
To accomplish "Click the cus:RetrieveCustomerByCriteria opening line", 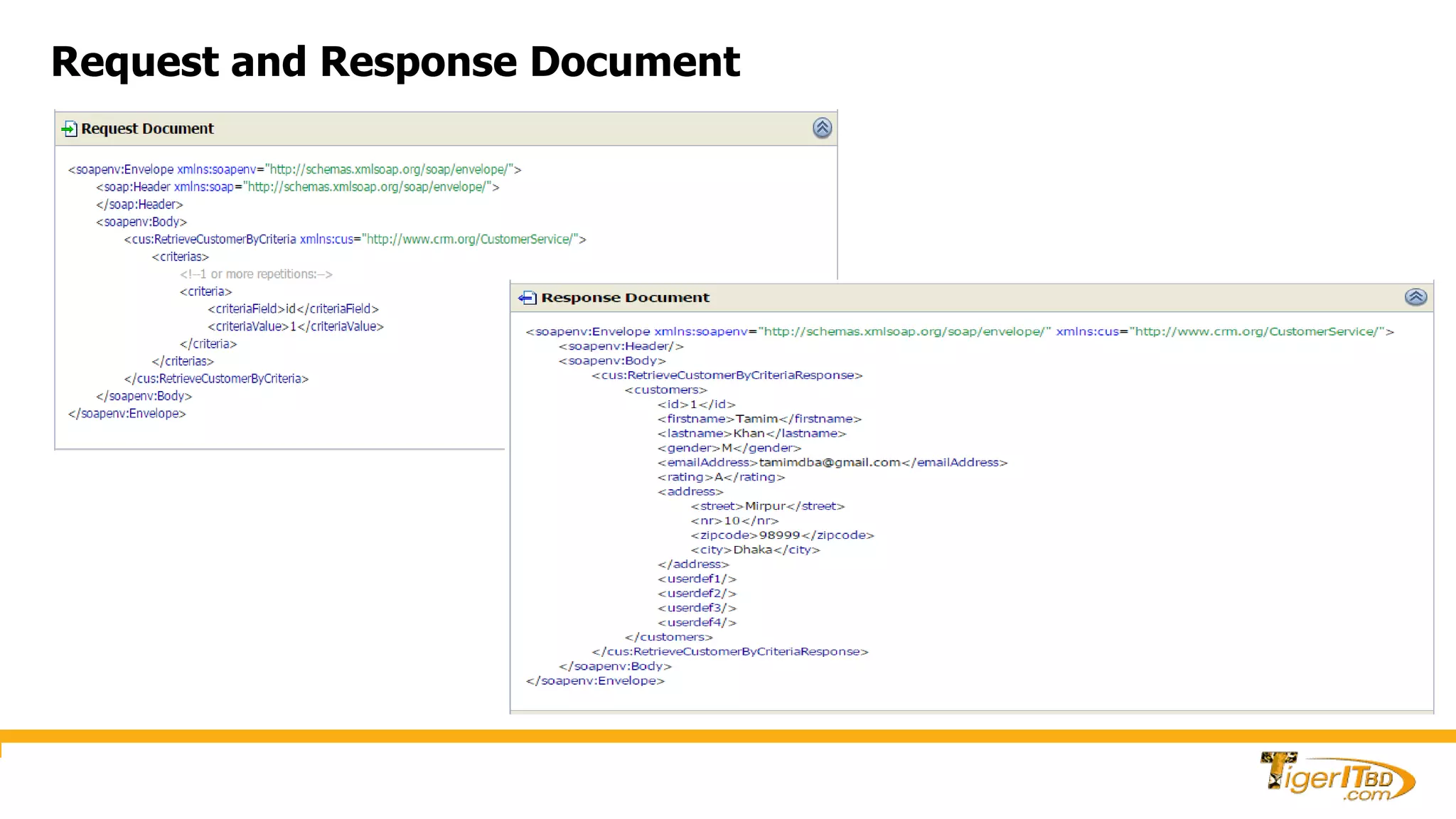I will coord(355,240).
